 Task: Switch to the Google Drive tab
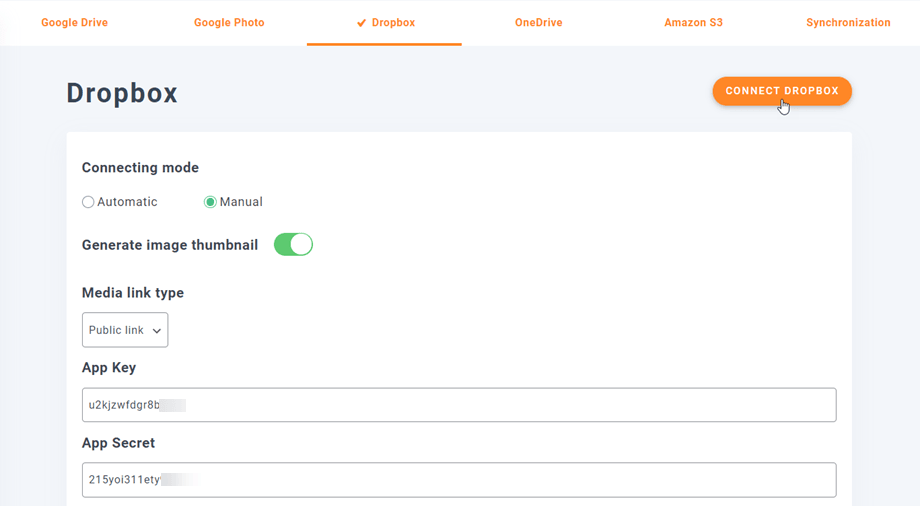[x=74, y=22]
